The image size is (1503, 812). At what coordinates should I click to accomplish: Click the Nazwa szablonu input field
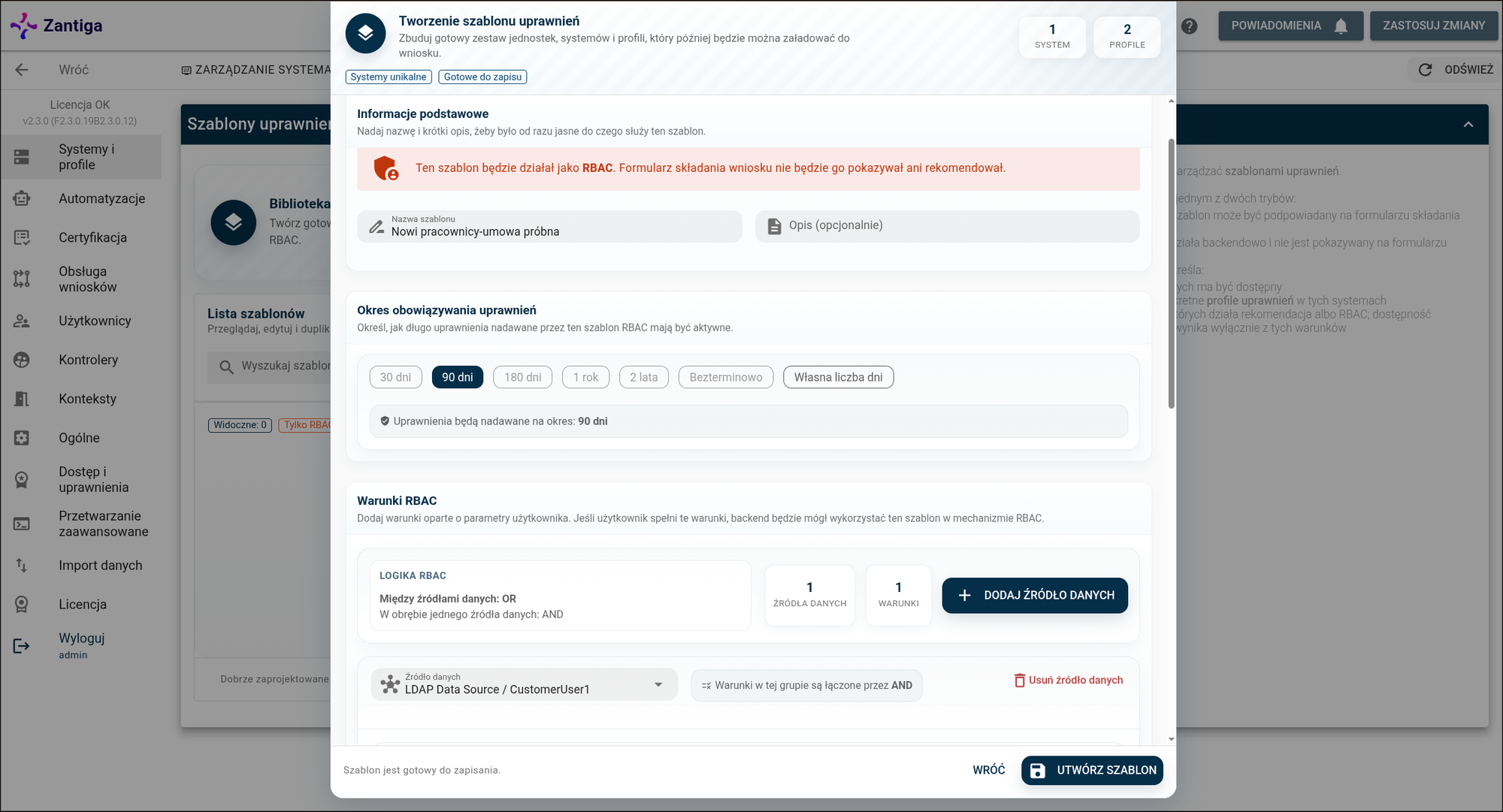coord(549,226)
